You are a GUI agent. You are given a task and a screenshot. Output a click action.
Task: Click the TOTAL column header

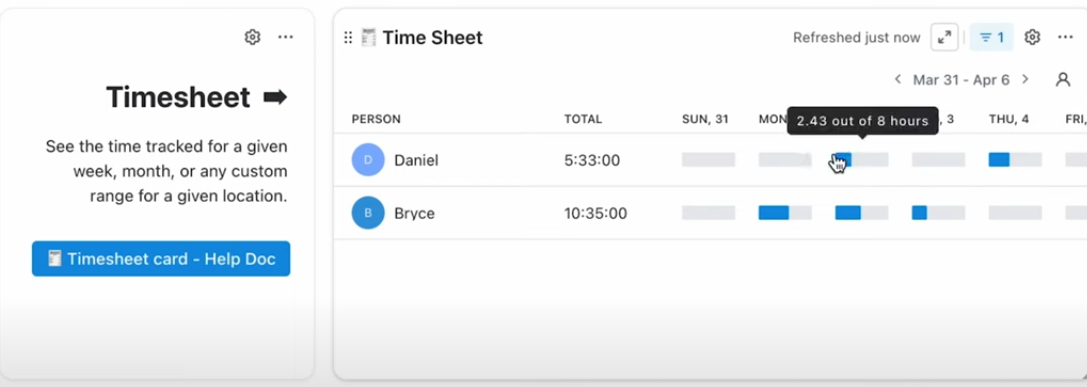(583, 119)
